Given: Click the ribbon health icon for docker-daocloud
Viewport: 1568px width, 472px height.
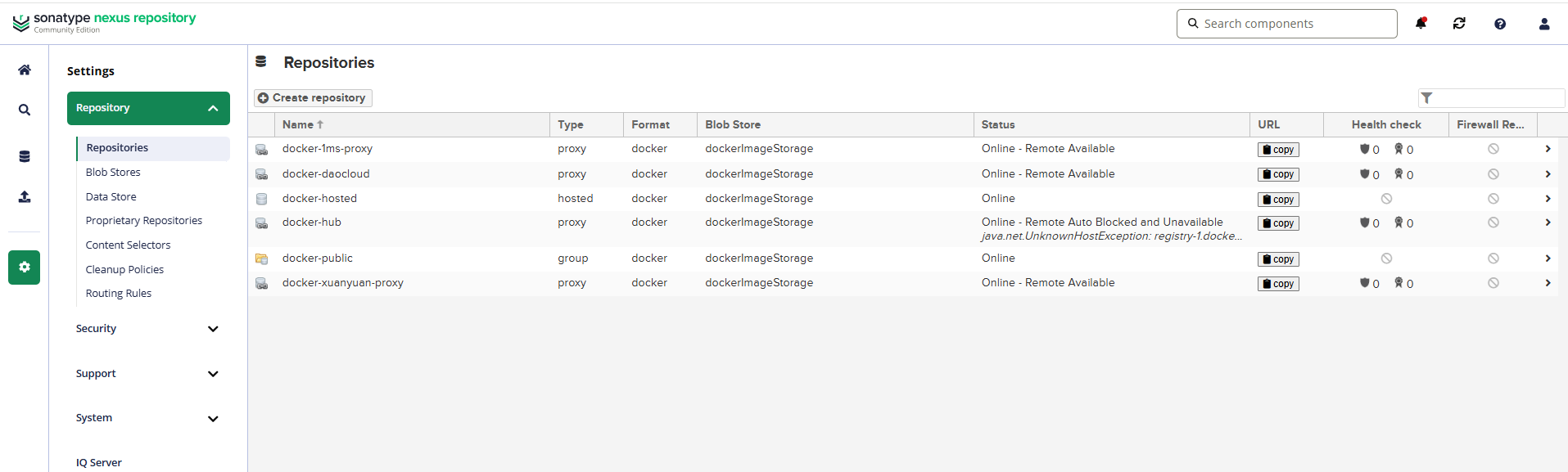Looking at the screenshot, I should 1399,174.
